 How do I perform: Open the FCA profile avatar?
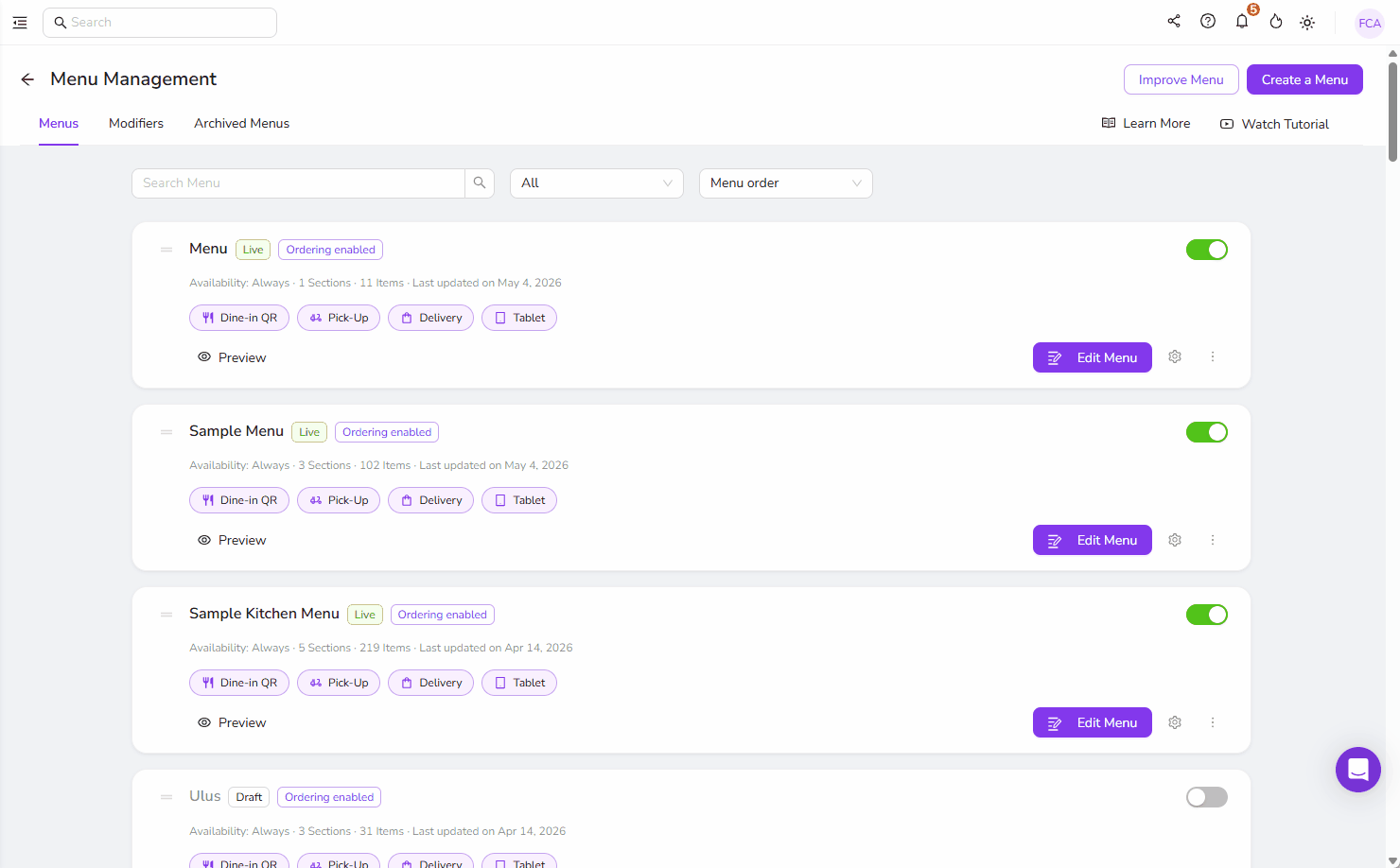1370,24
